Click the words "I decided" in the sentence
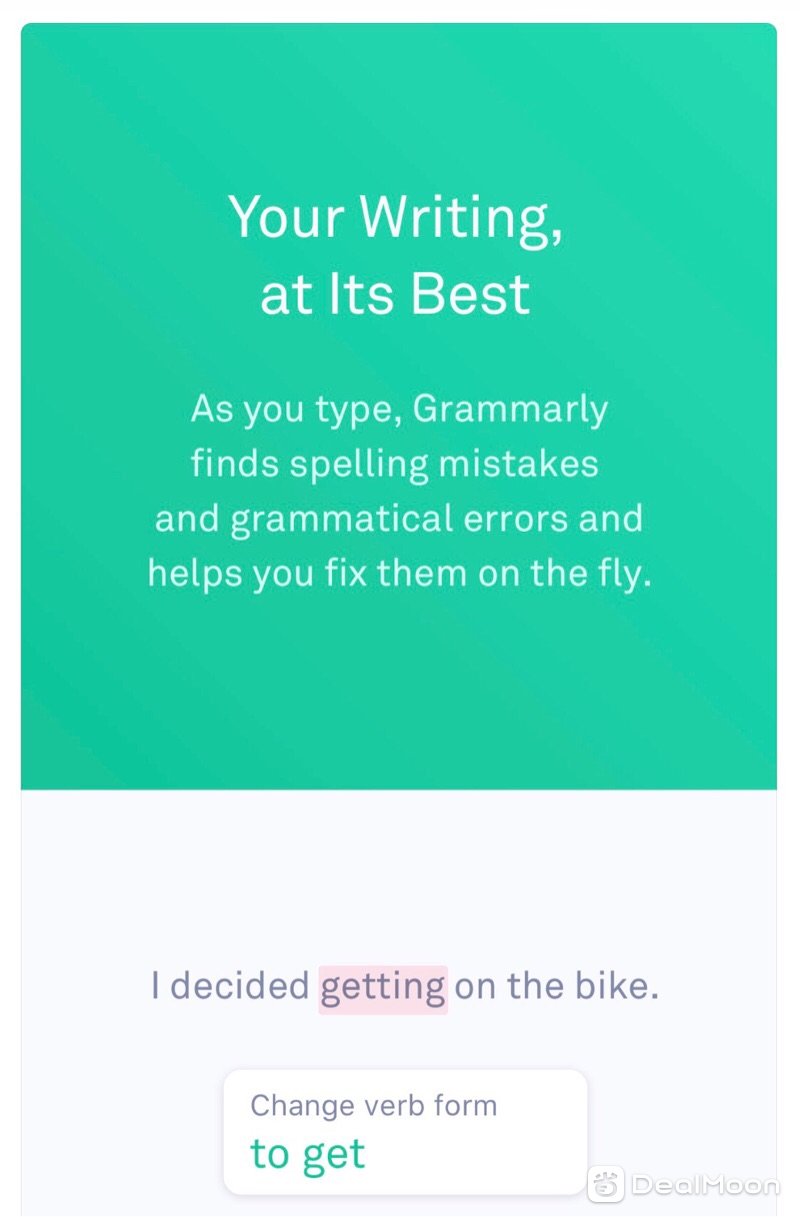The image size is (800, 1217). (x=230, y=987)
